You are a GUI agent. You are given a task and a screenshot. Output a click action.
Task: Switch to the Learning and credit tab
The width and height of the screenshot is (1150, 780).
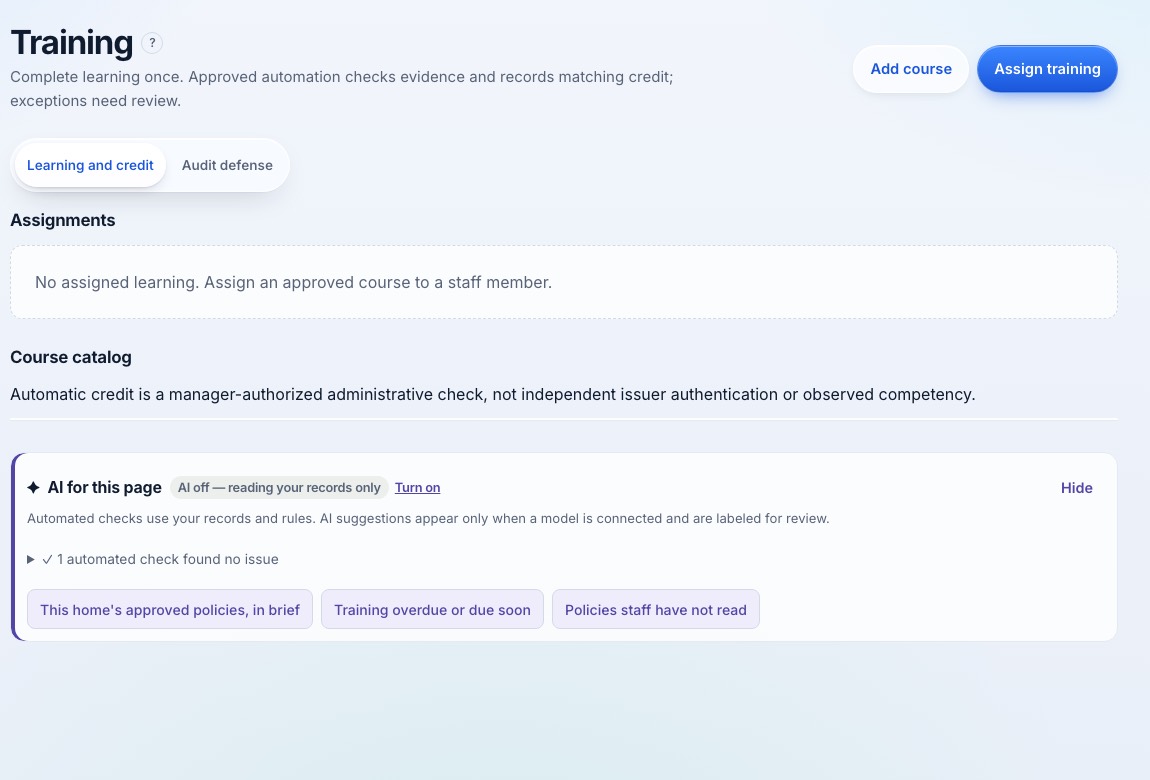90,166
